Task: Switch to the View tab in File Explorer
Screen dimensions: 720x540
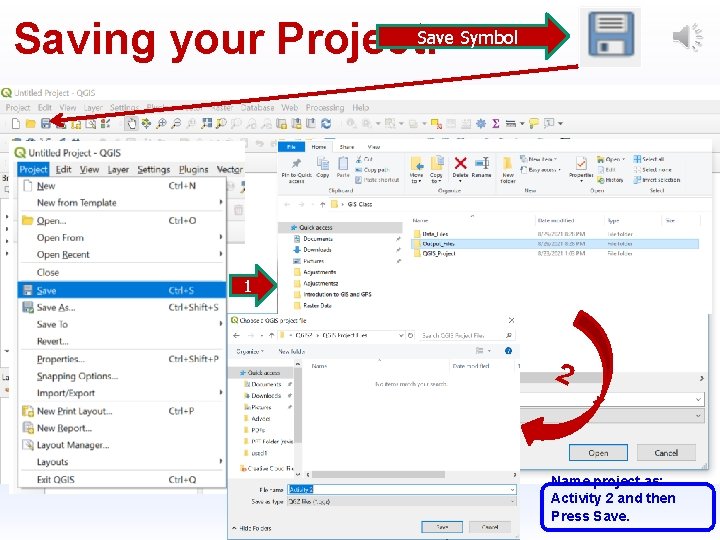Action: (x=374, y=147)
